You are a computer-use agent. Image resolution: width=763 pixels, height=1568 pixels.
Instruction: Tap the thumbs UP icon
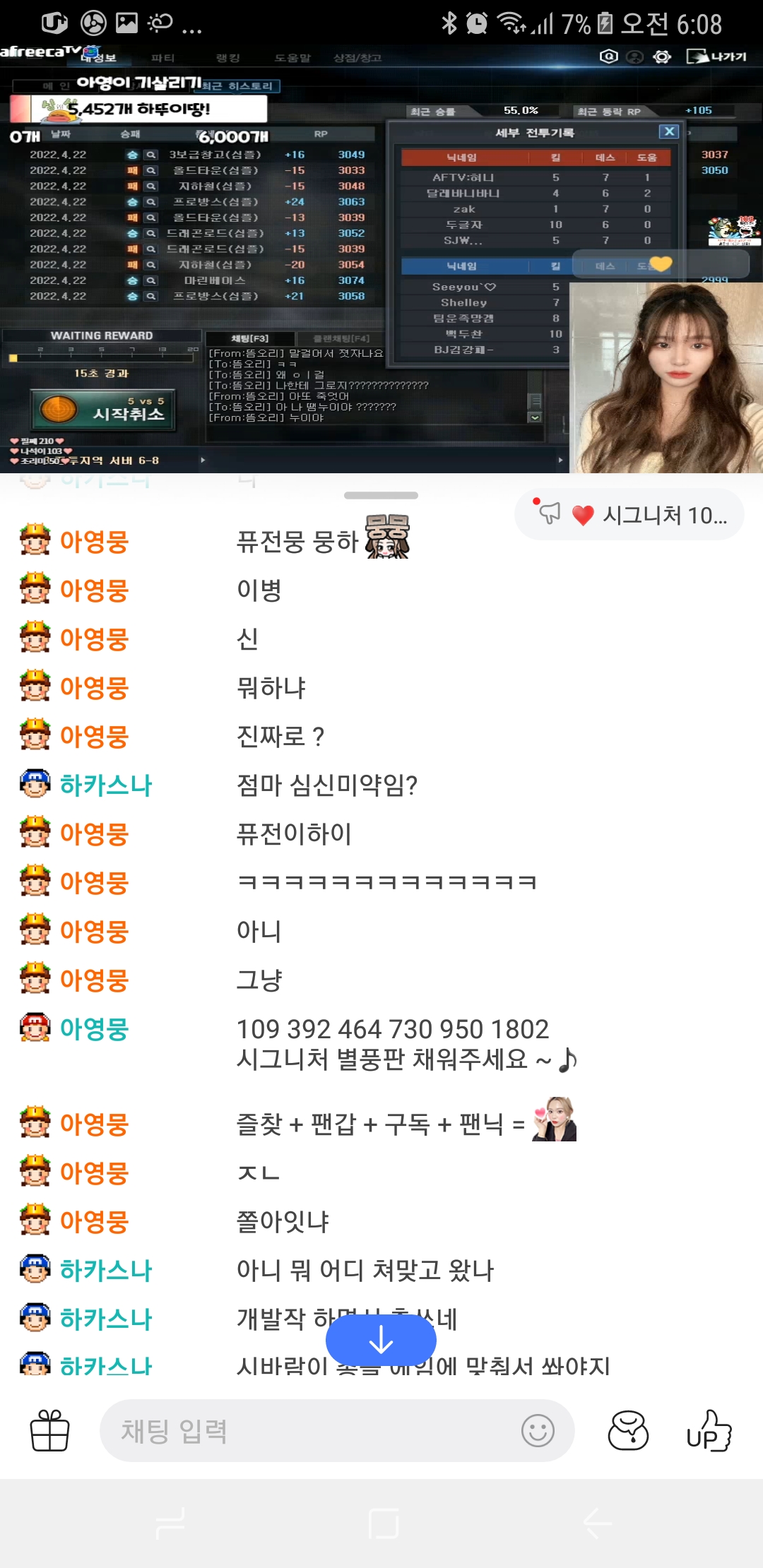coord(709,1430)
